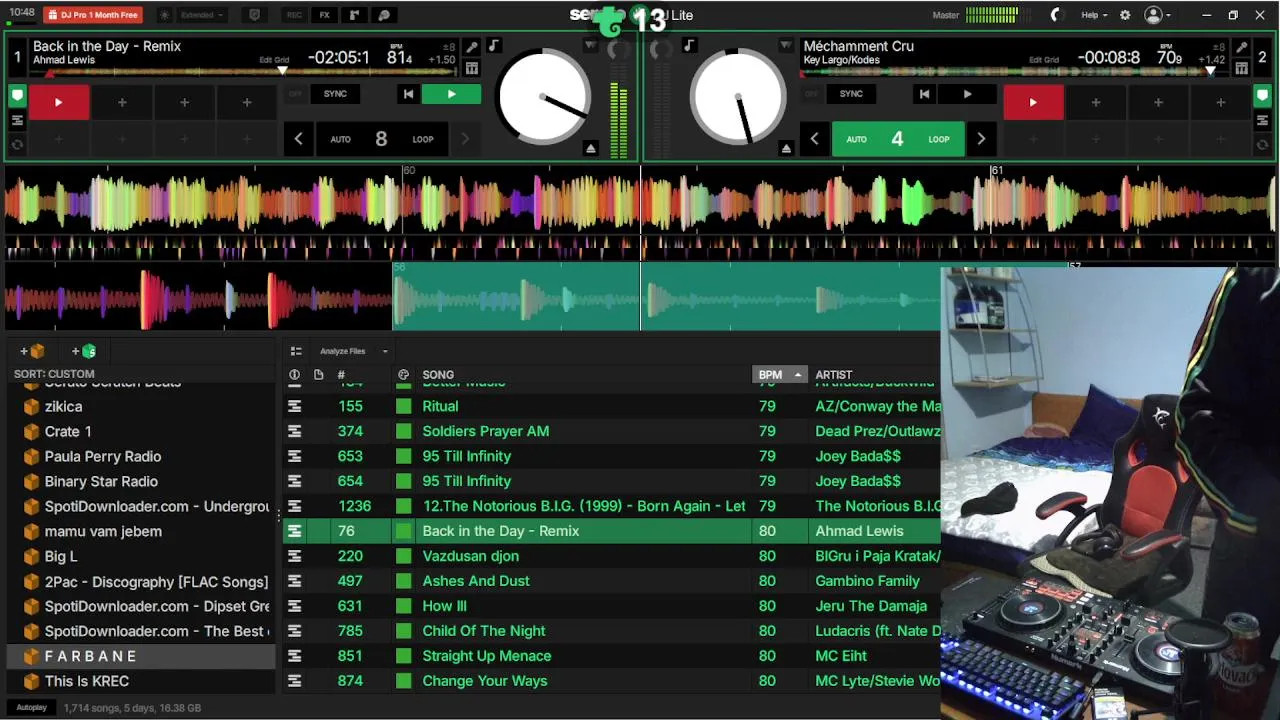Add cue point in deck 1 second slot

click(122, 102)
